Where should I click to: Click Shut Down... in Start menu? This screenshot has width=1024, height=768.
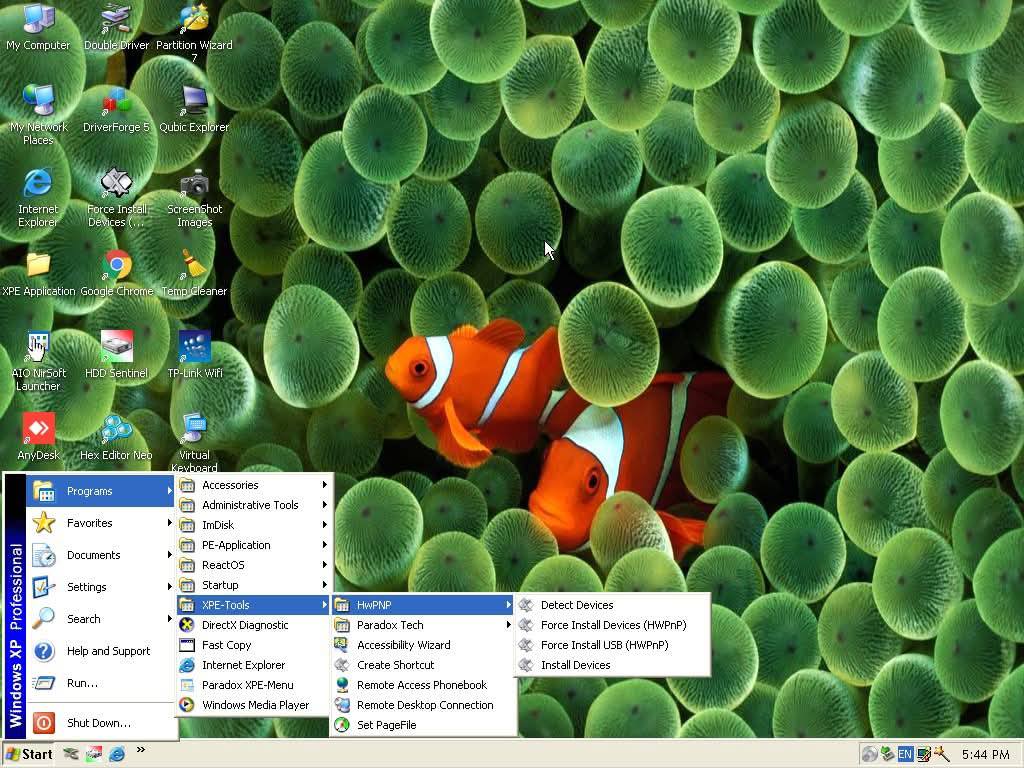click(x=101, y=723)
